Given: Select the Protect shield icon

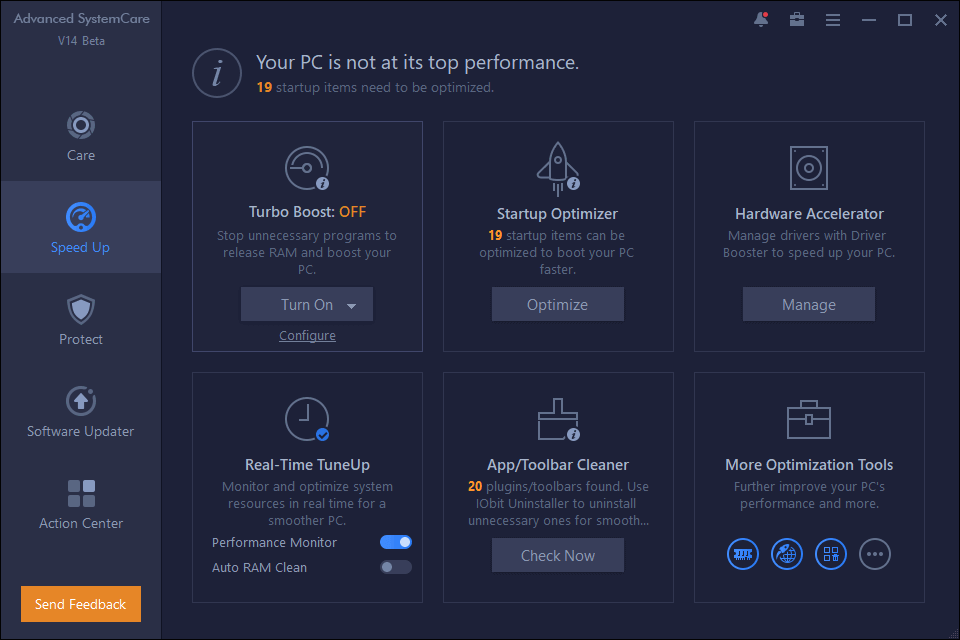Looking at the screenshot, I should click(x=80, y=312).
